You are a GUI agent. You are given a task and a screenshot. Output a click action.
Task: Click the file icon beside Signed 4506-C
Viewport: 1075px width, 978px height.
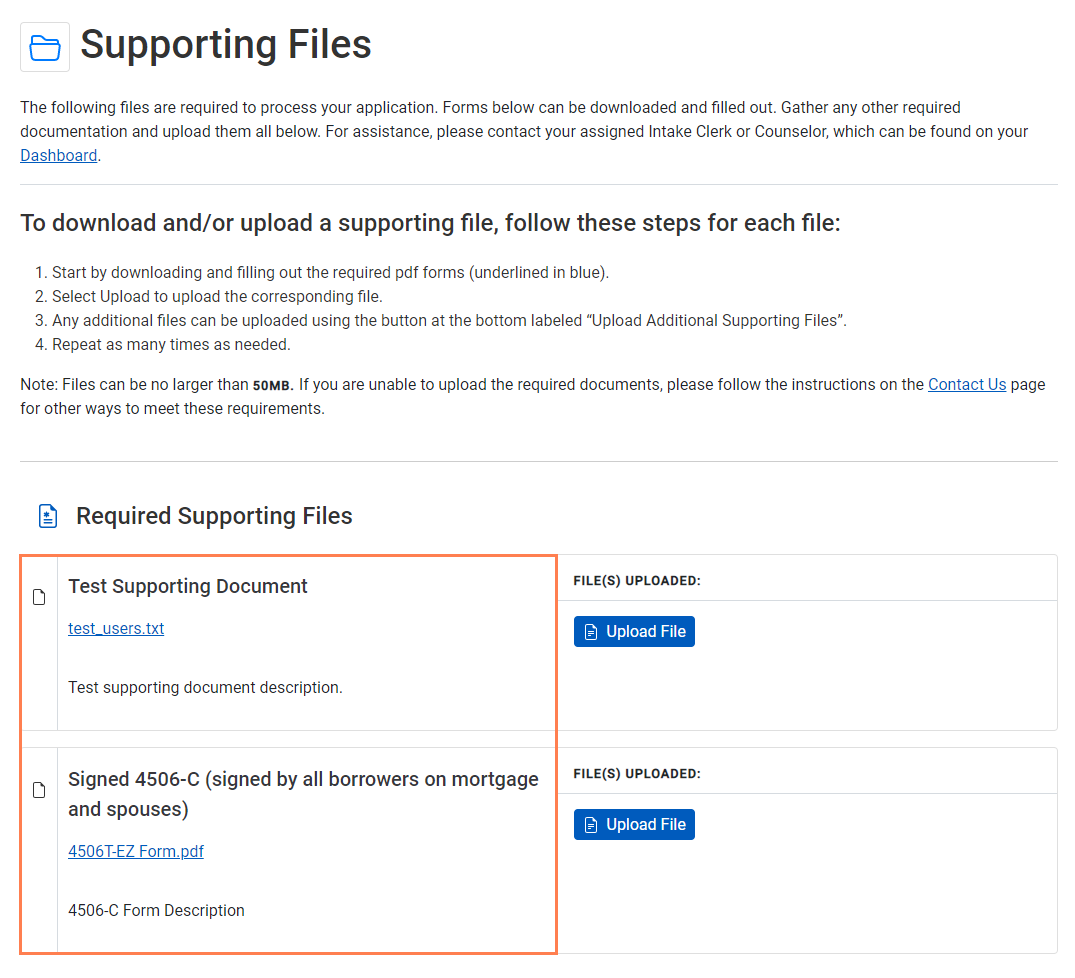pos(39,791)
